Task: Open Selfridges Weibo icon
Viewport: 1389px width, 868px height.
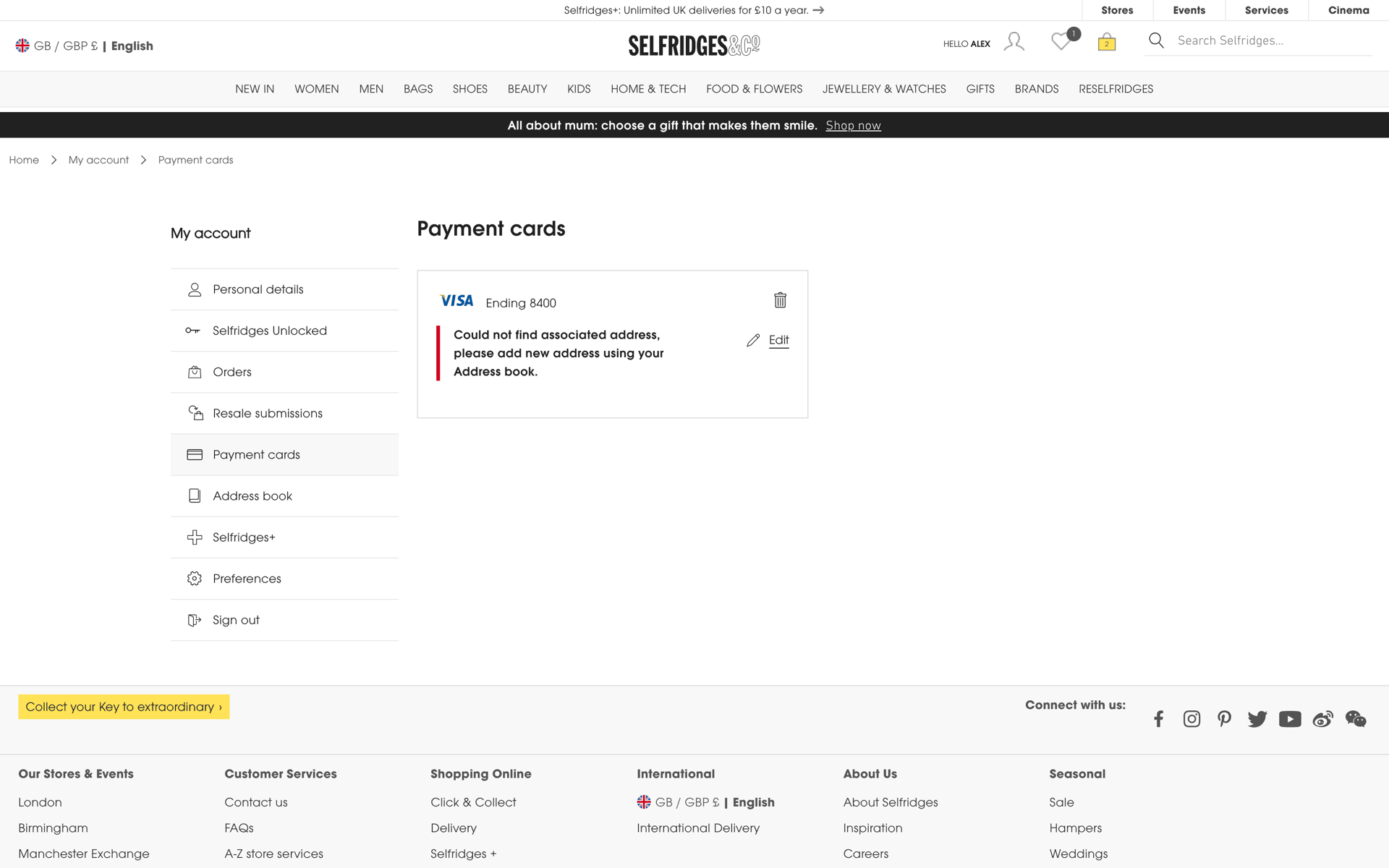Action: coord(1322,719)
